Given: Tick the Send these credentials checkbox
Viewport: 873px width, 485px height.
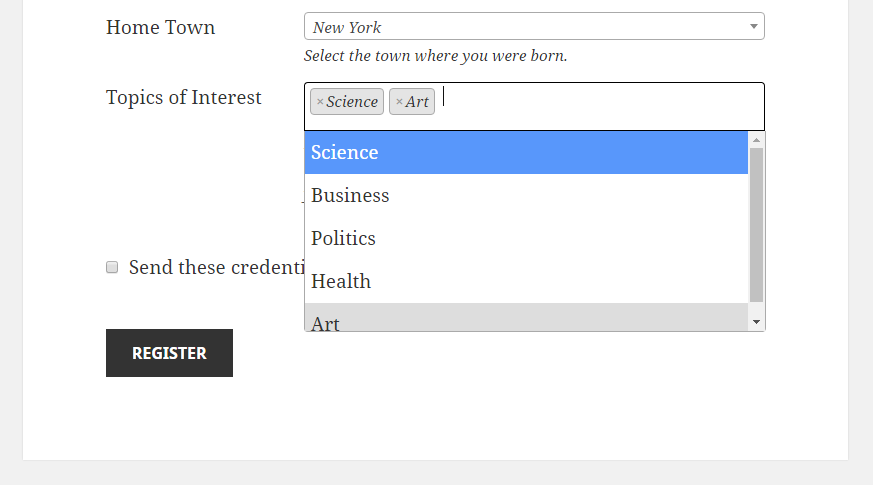Looking at the screenshot, I should click(113, 267).
